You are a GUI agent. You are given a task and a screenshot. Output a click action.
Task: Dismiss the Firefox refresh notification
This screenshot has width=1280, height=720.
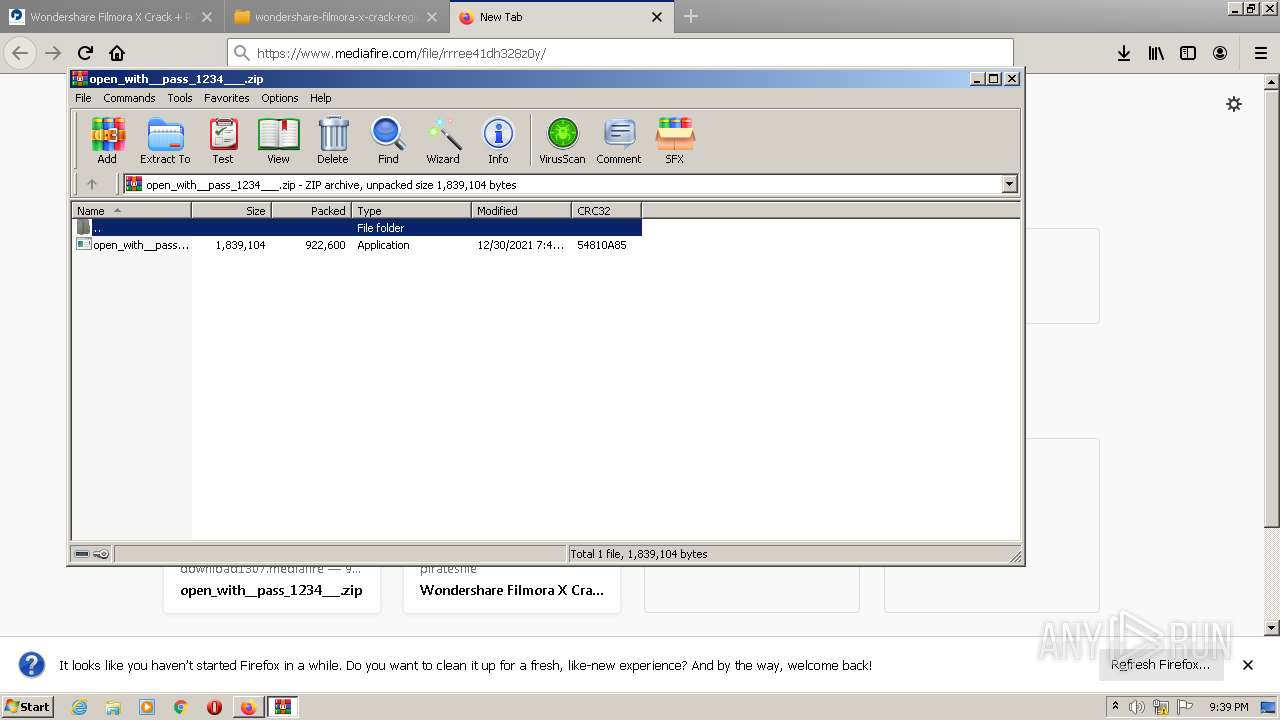tap(1248, 665)
